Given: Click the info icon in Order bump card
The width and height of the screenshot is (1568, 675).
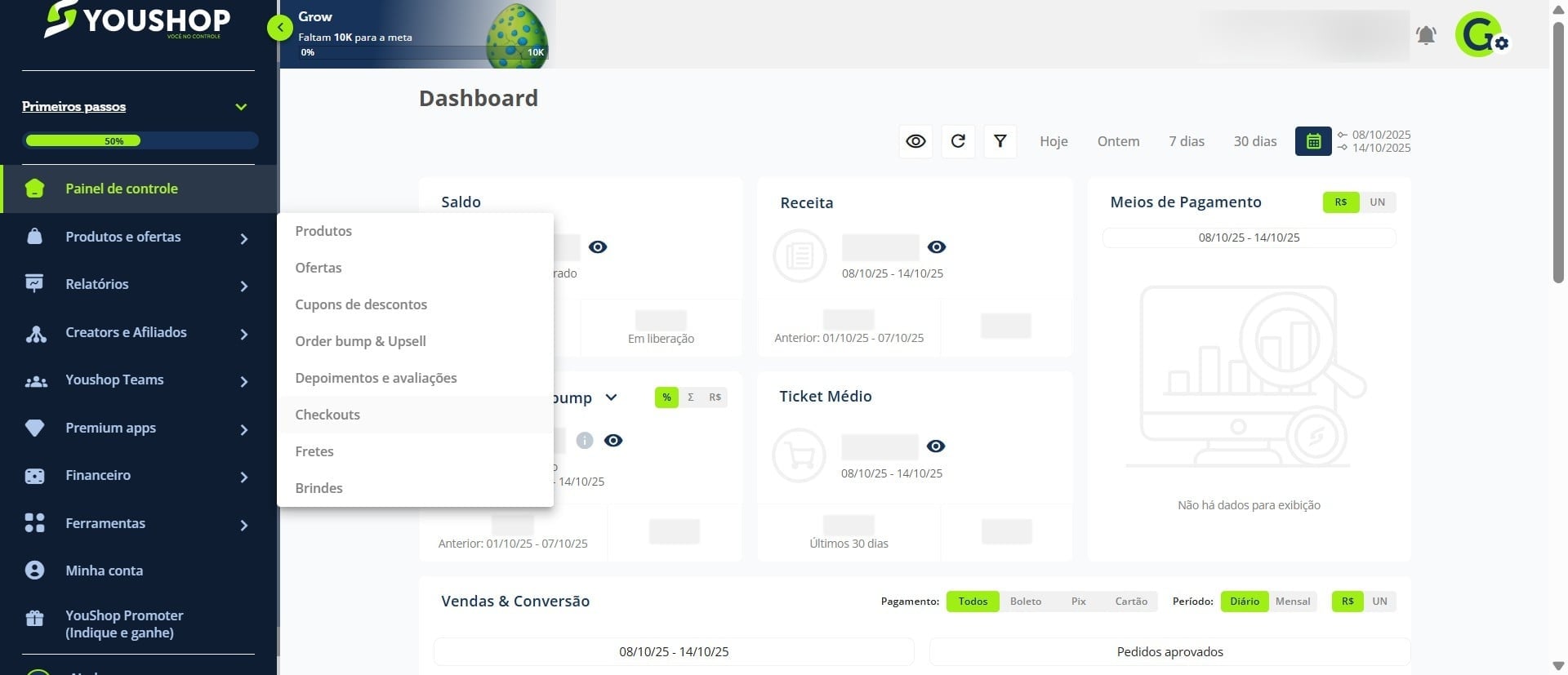Looking at the screenshot, I should [x=585, y=441].
